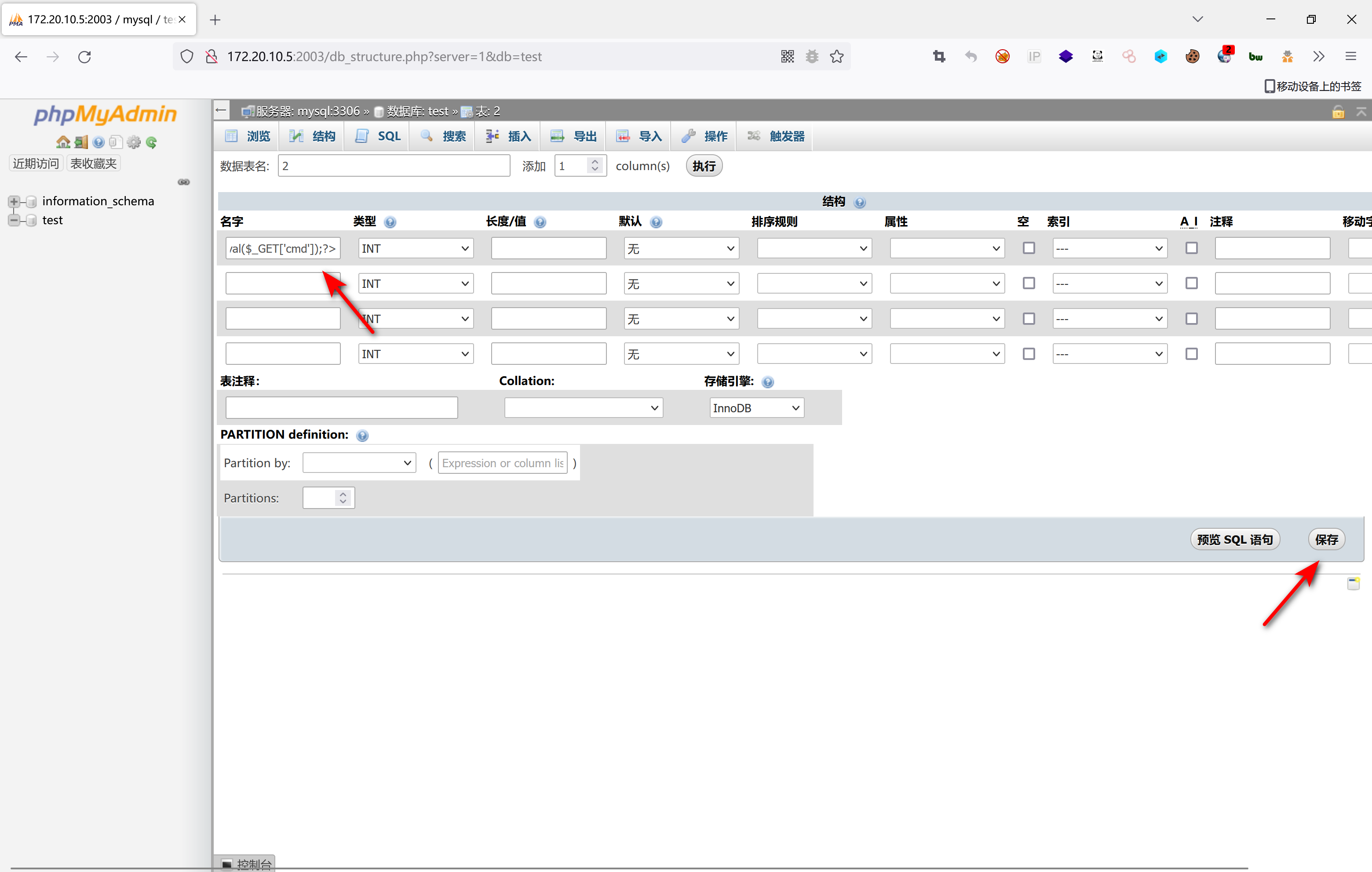The height and width of the screenshot is (872, 1372).
Task: Expand the information_schema database tree node
Action: coord(14,201)
